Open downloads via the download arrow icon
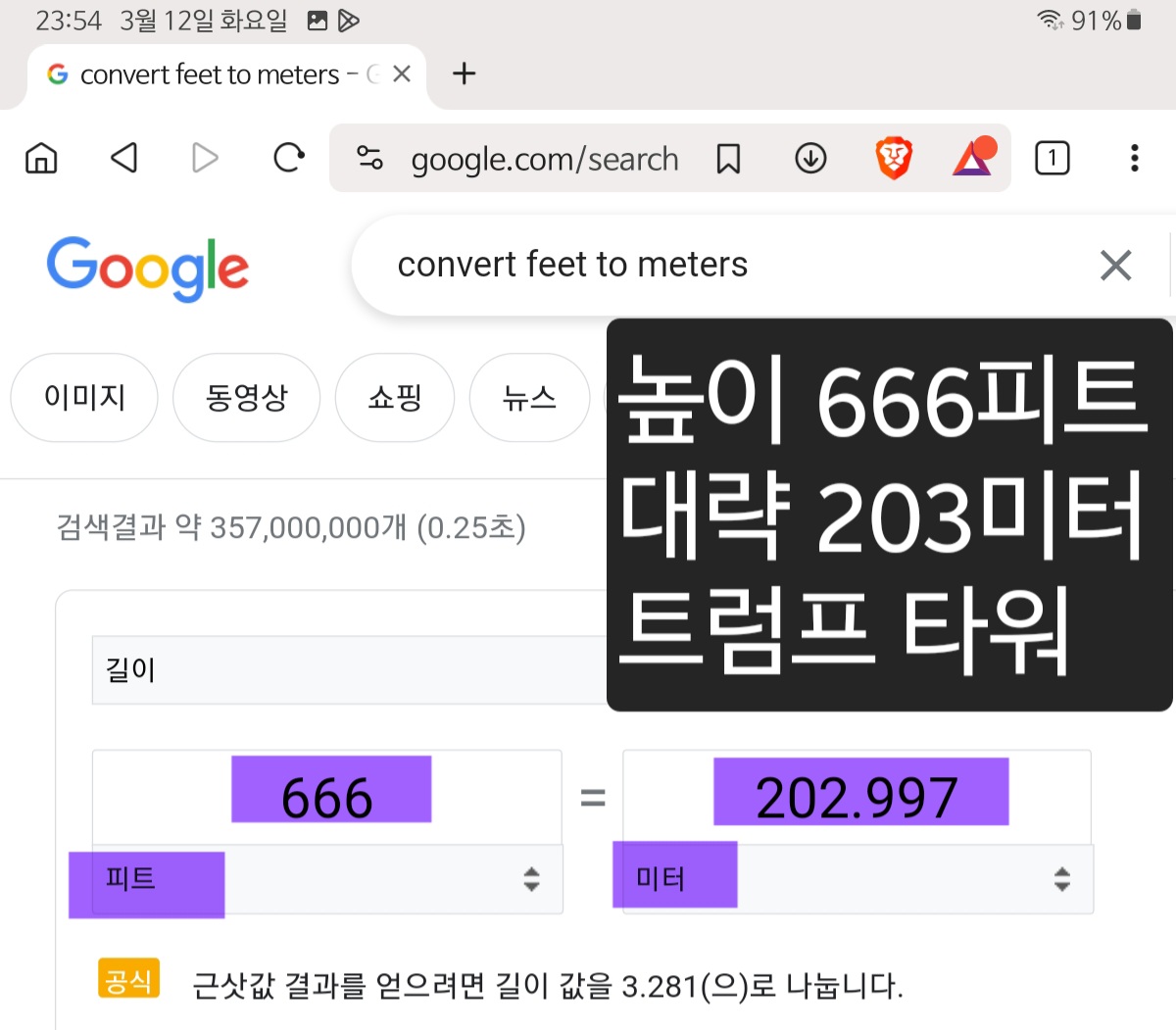Viewport: 1176px width, 1030px height. coord(810,158)
